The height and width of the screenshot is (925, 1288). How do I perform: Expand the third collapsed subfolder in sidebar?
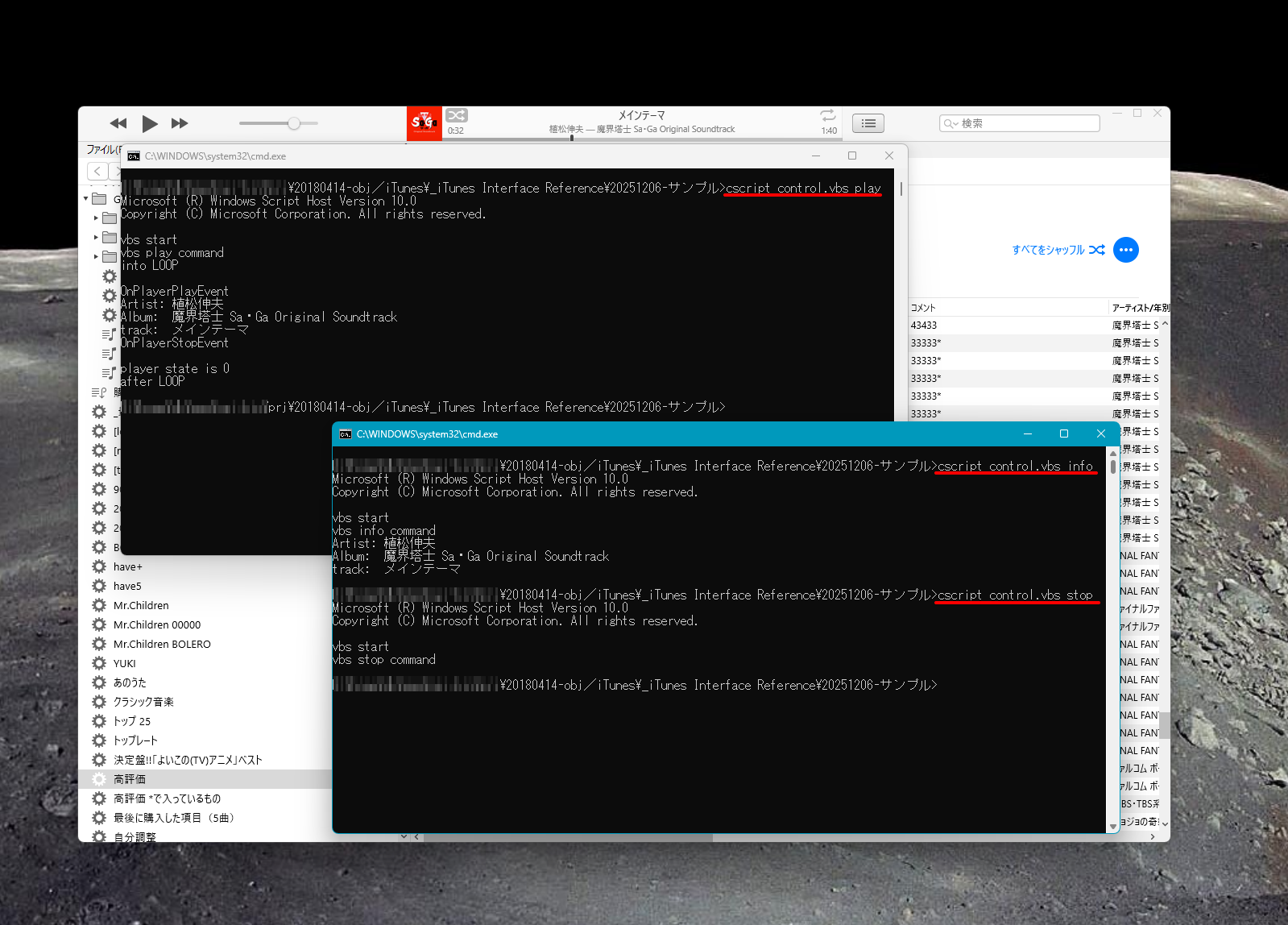pyautogui.click(x=96, y=257)
